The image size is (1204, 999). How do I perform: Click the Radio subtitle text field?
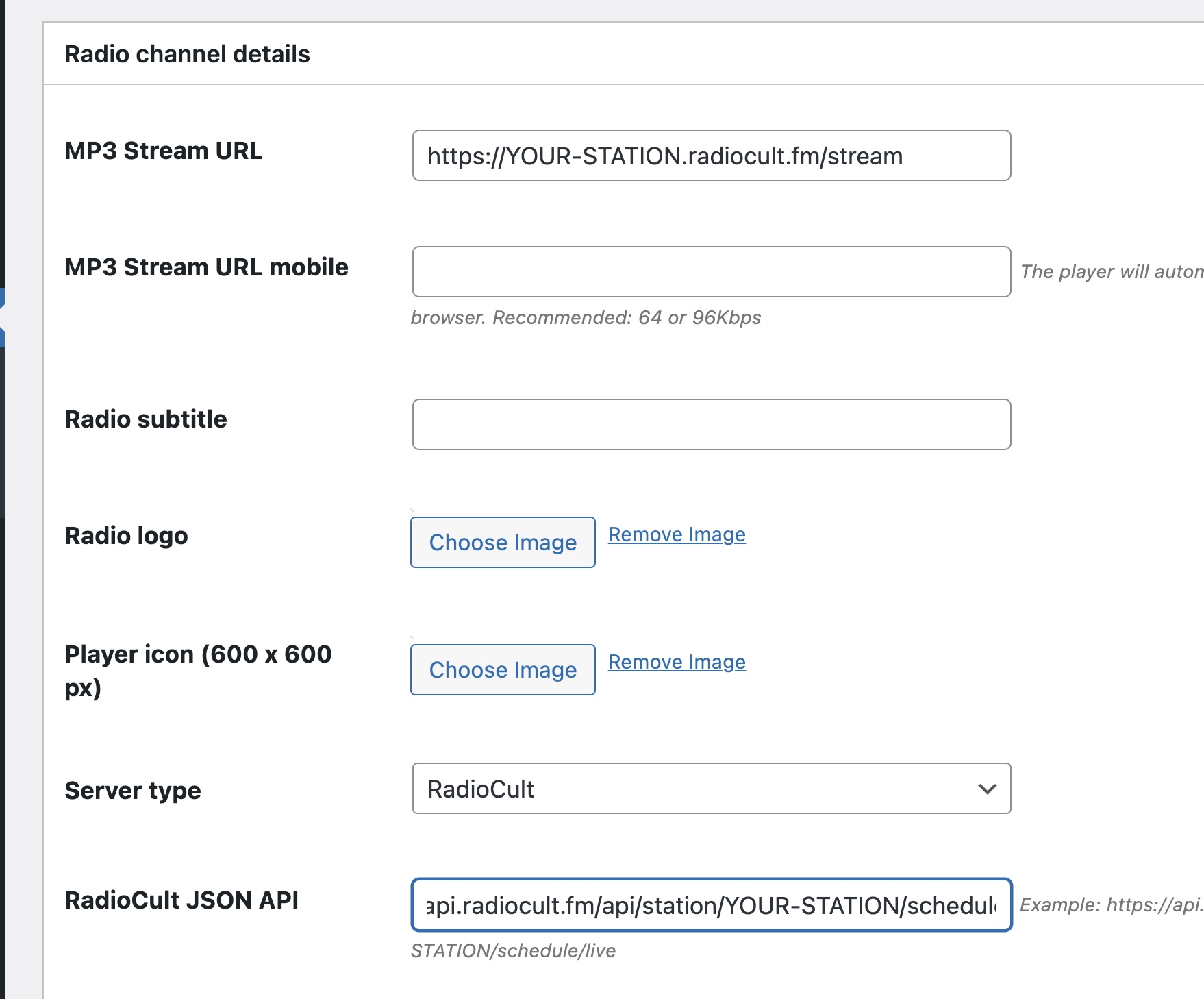pyautogui.click(x=712, y=425)
